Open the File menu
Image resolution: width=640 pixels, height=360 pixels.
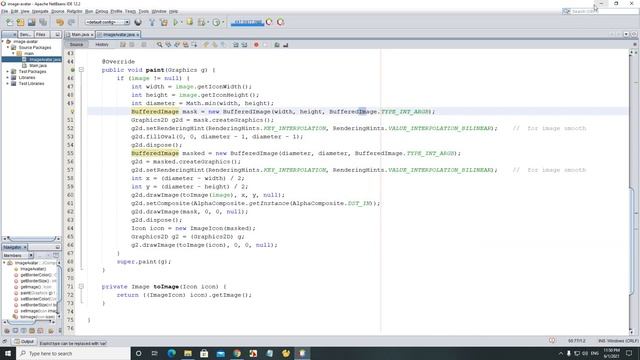4,11
